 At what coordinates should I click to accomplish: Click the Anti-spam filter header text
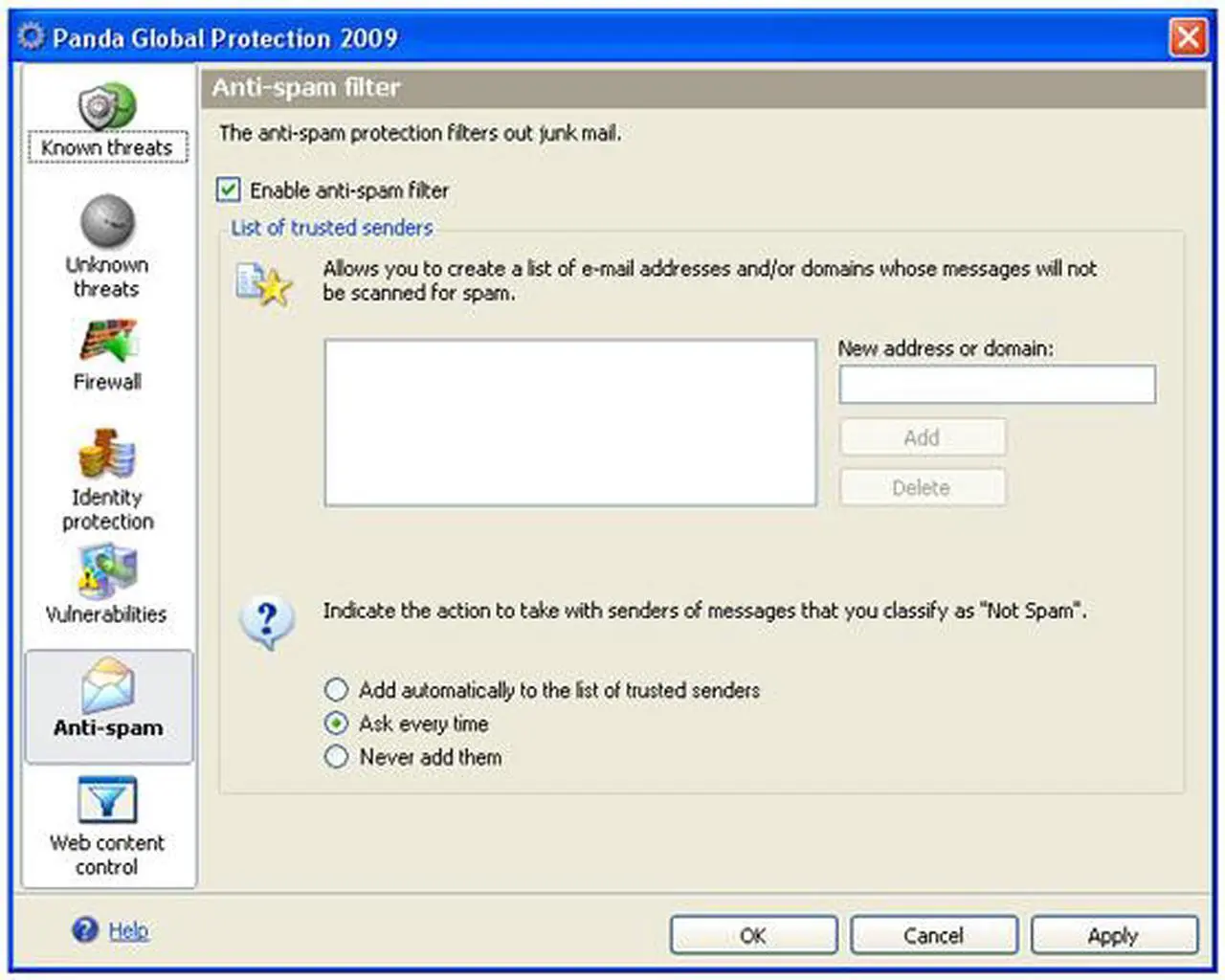(x=306, y=87)
